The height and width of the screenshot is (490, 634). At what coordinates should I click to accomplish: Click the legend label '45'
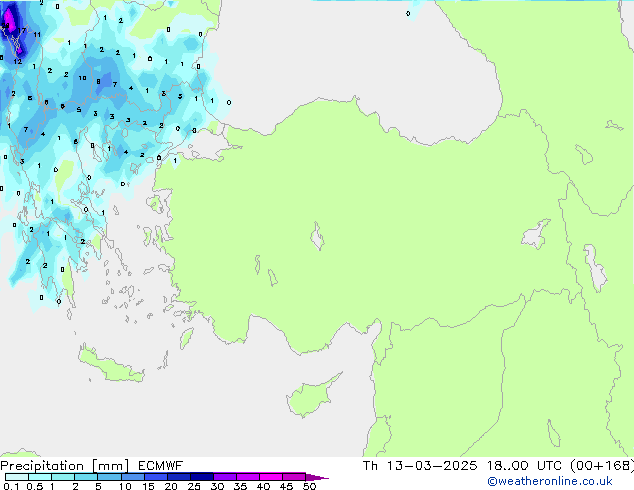(x=286, y=486)
